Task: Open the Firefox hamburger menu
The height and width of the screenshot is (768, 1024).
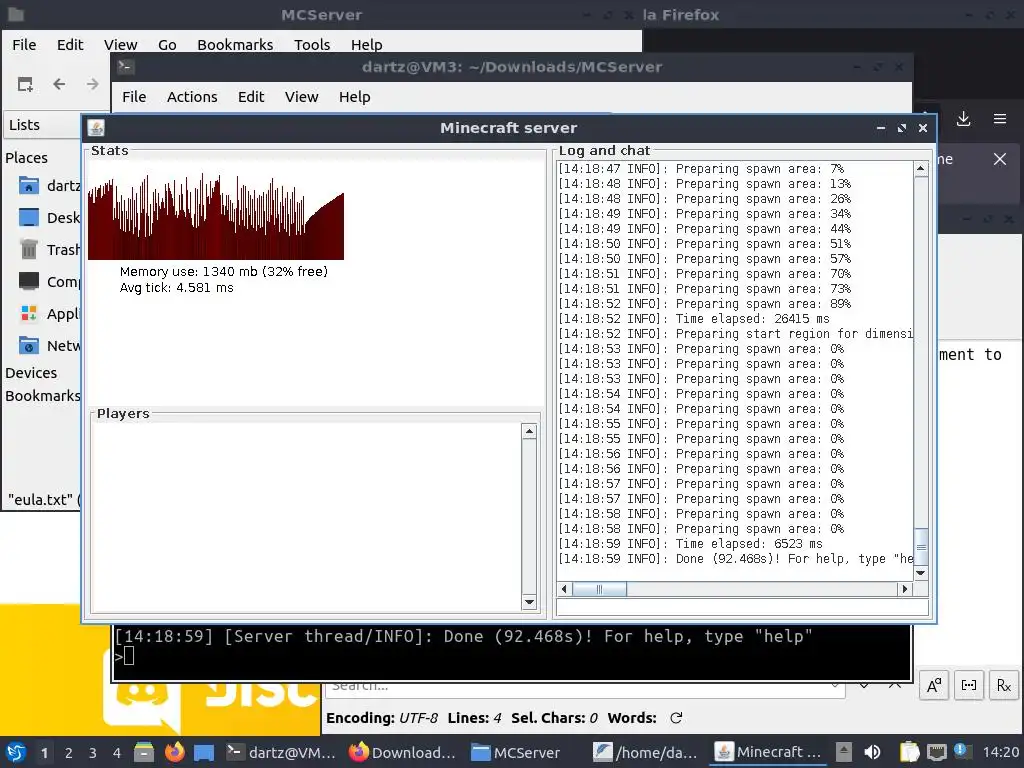Action: (999, 119)
